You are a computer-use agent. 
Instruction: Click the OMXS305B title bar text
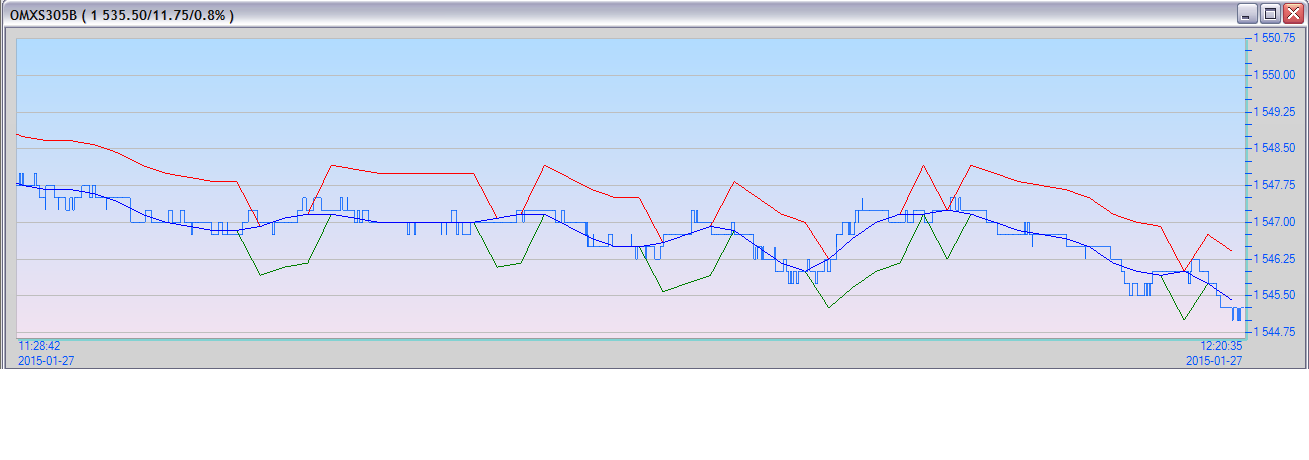121,14
